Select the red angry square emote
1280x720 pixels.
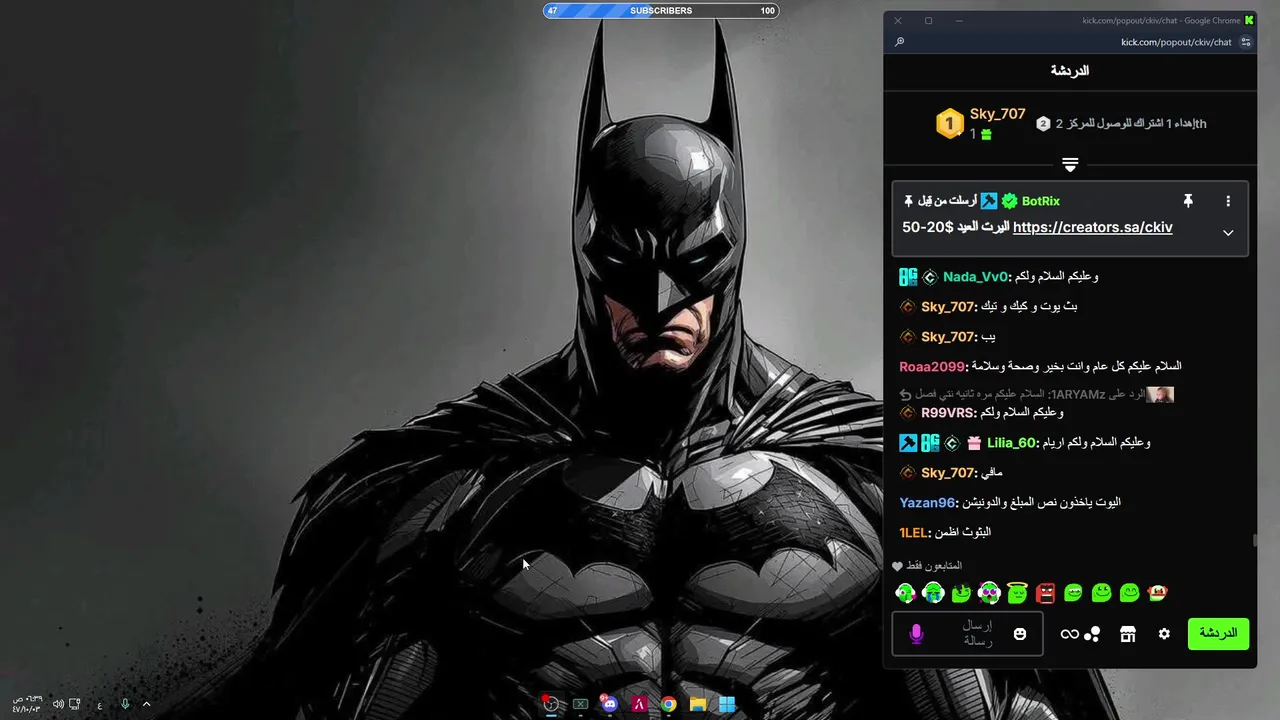tap(1046, 593)
